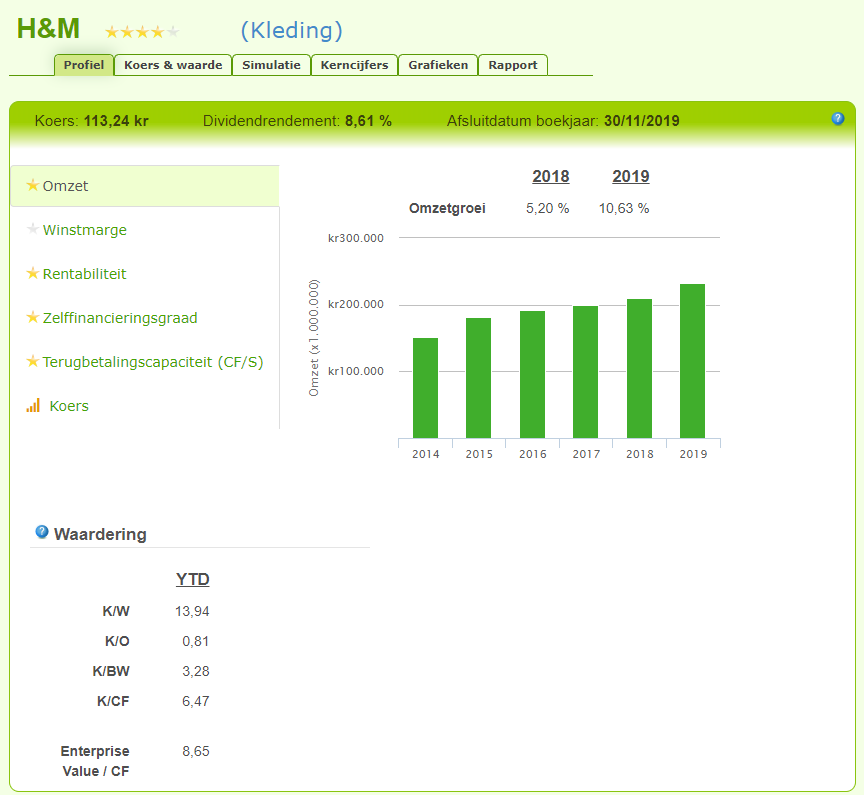Click the K/O value 0,81

(x=196, y=641)
